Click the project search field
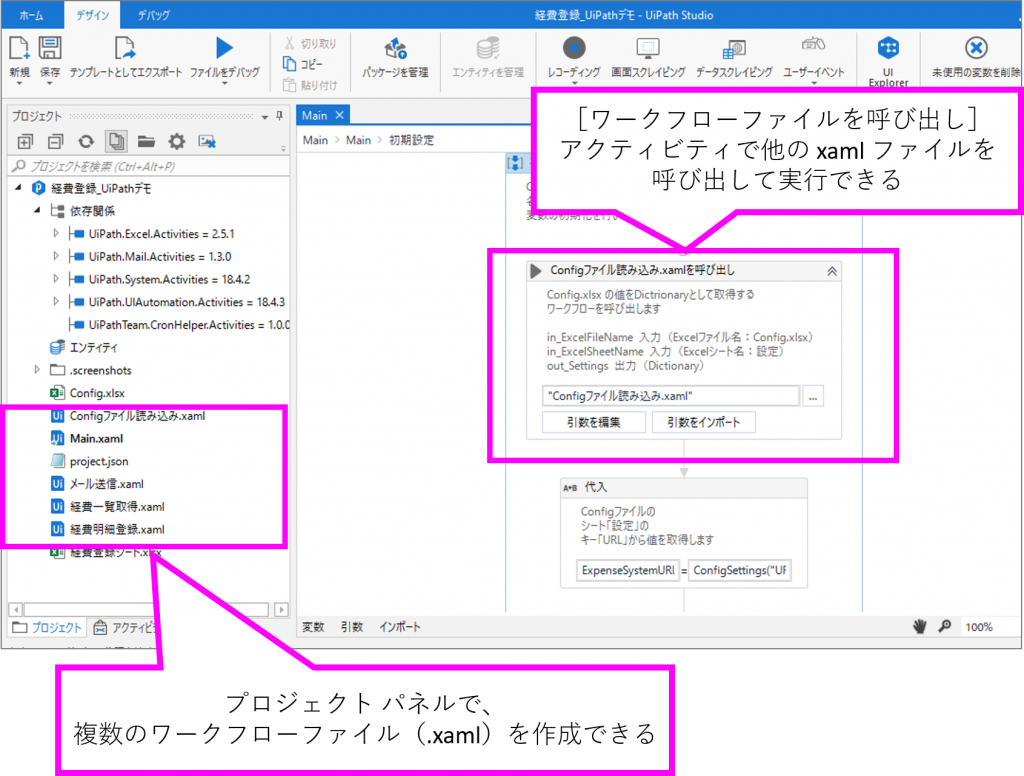Image resolution: width=1024 pixels, height=776 pixels. (145, 166)
